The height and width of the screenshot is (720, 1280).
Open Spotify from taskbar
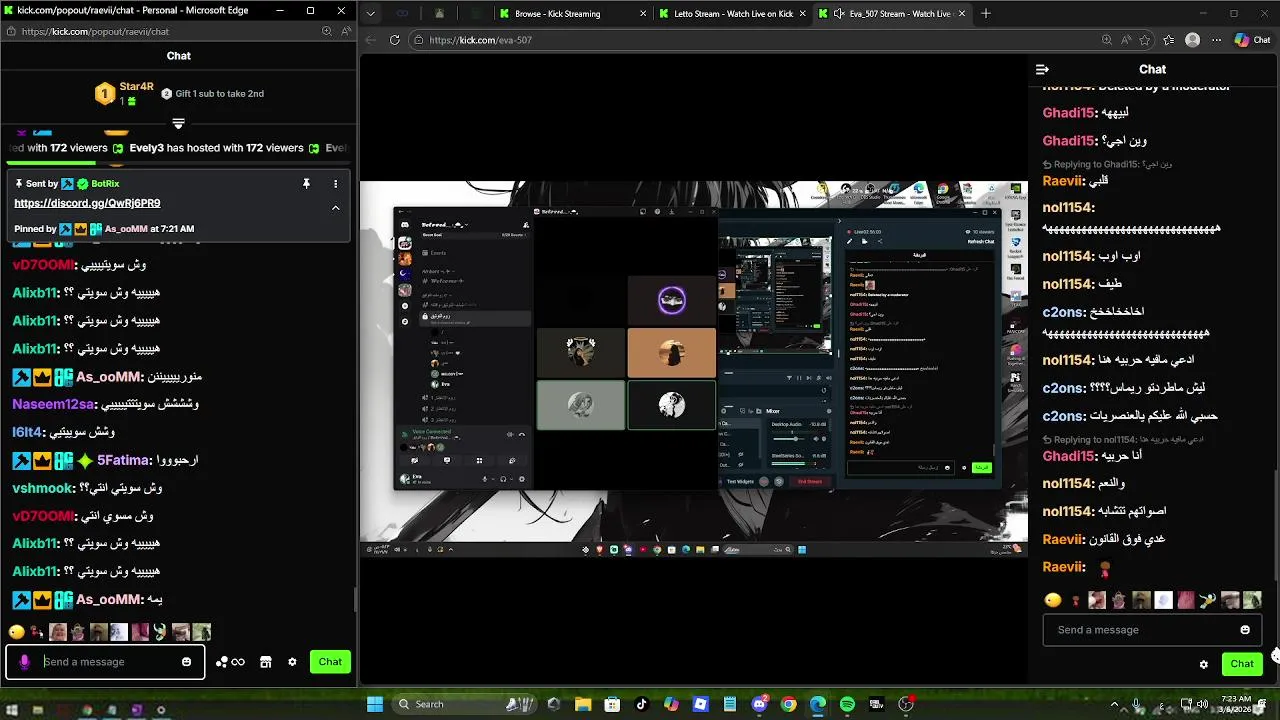847,704
